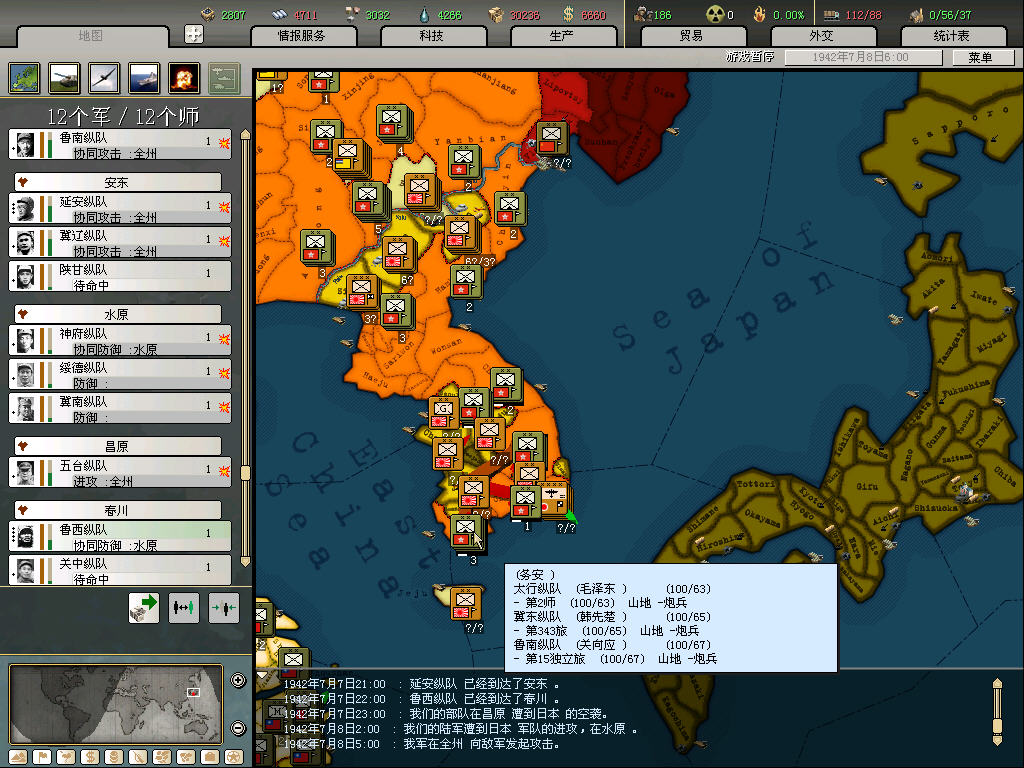This screenshot has height=768, width=1024.
Task: Open the 地图 map tab
Action: pyautogui.click(x=91, y=36)
